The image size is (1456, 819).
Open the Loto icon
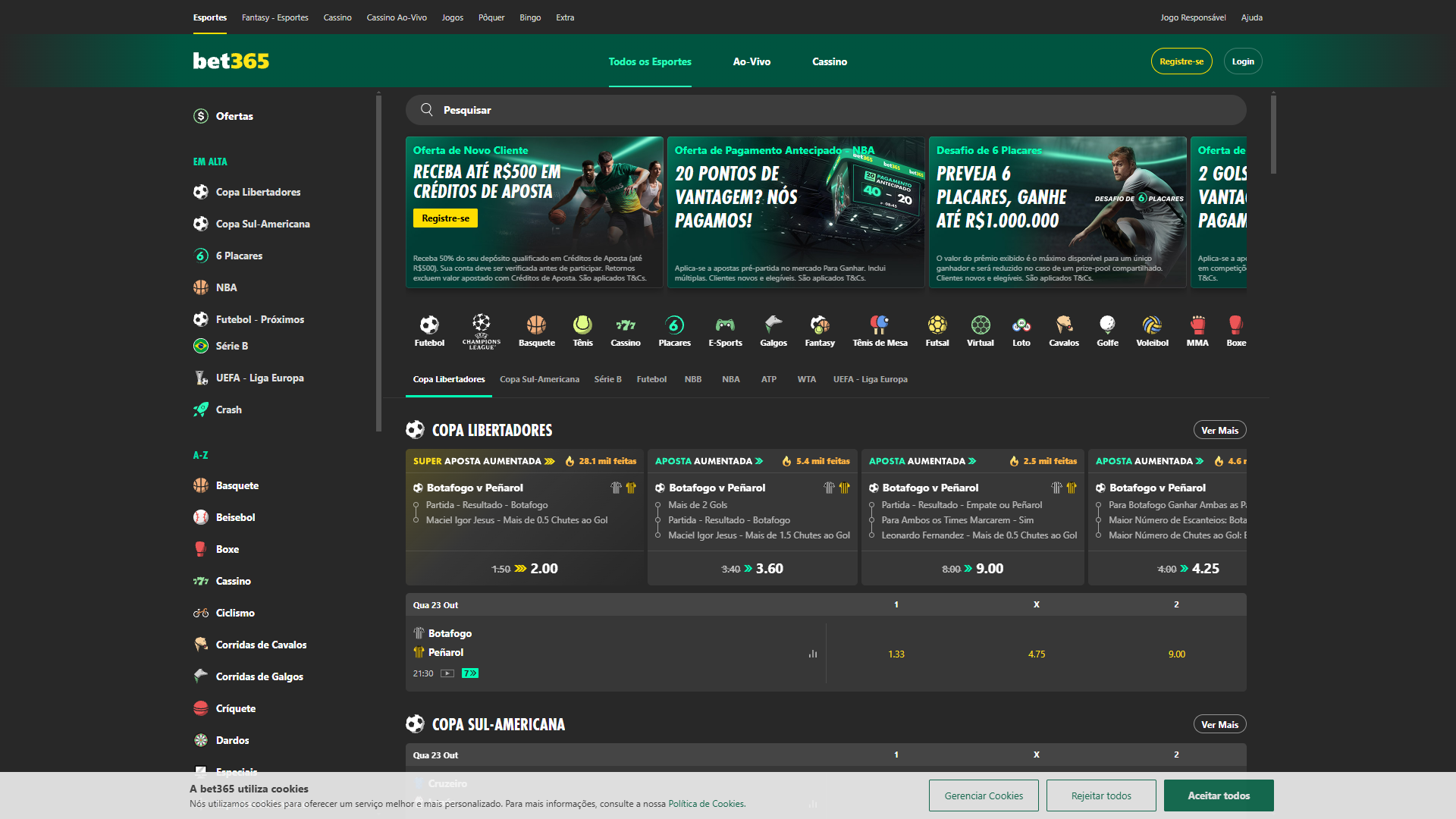[1021, 331]
